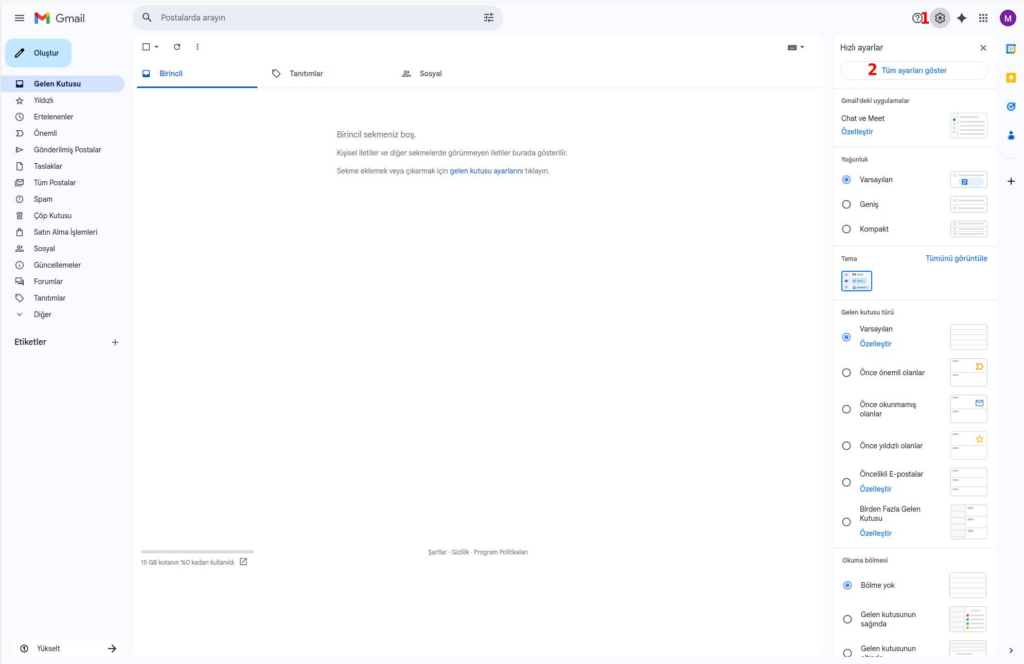The image size is (1024, 664).
Task: Select the Kompakt density option
Action: (847, 229)
